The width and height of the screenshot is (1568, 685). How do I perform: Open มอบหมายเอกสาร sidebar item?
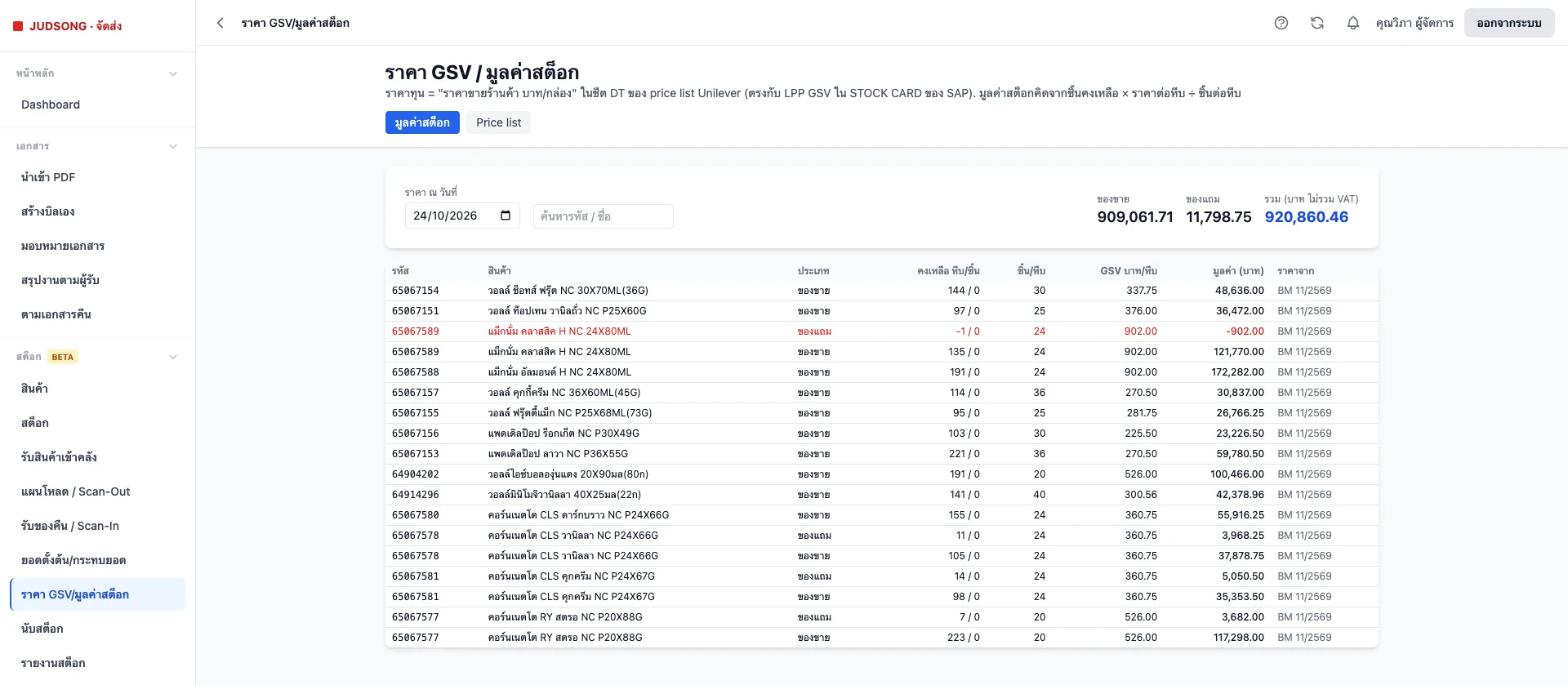click(x=97, y=246)
